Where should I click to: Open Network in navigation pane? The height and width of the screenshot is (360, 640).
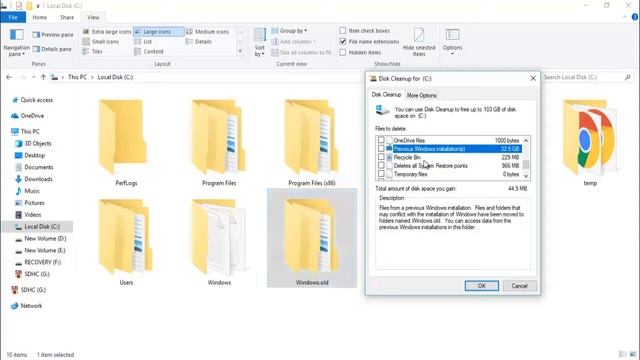27,306
